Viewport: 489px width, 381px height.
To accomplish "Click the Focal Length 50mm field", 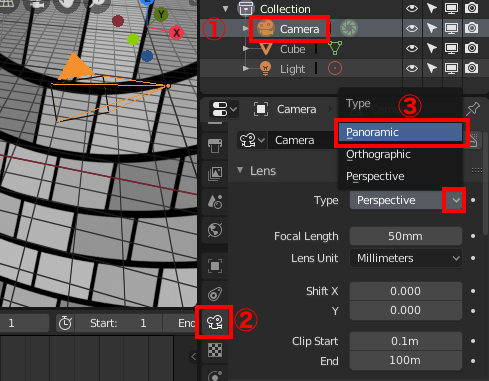I will coord(406,236).
